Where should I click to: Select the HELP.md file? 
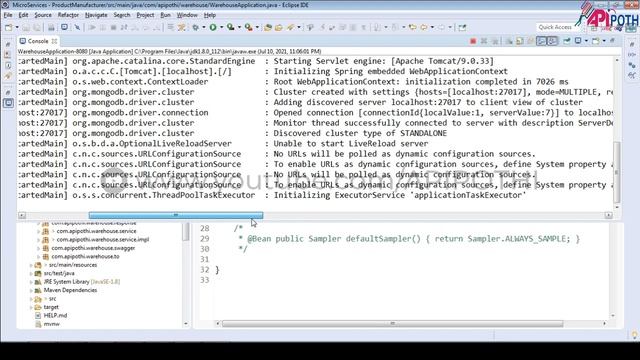(55, 316)
